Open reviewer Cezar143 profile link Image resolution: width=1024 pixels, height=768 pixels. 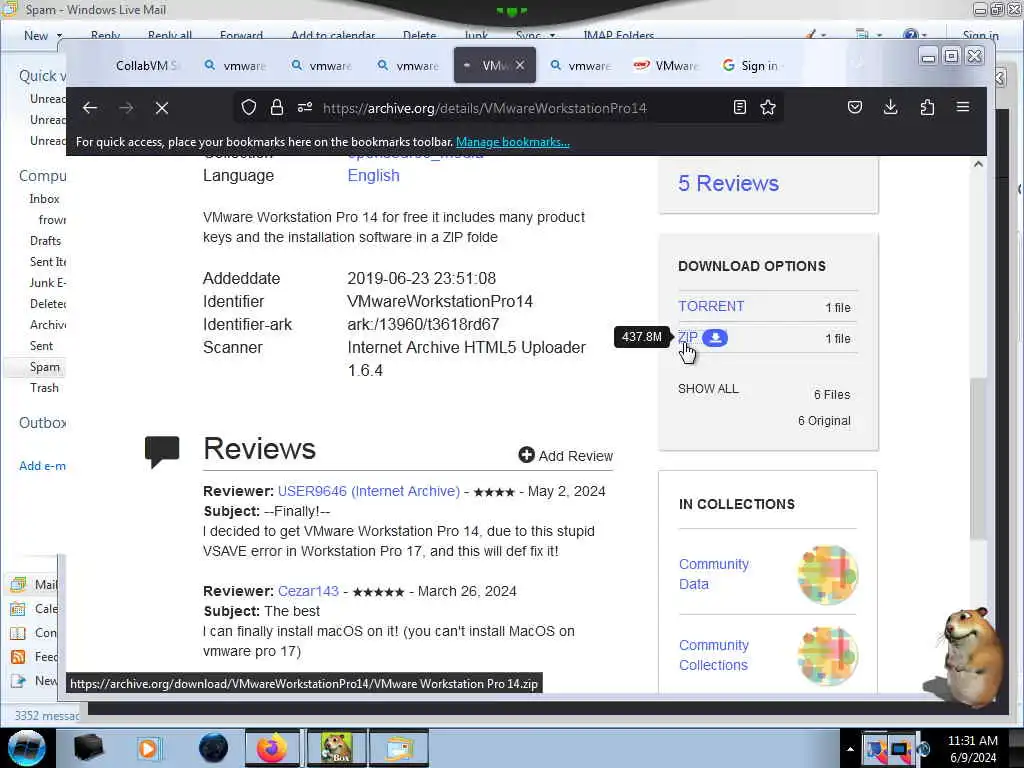pyautogui.click(x=308, y=591)
